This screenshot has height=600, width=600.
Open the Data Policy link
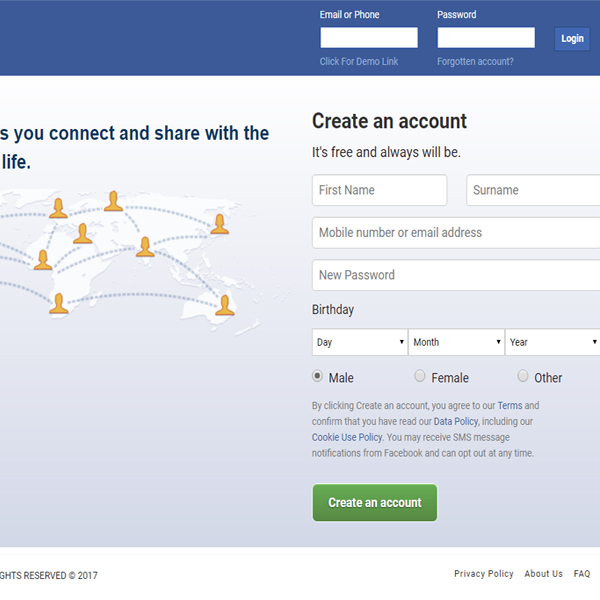pyautogui.click(x=456, y=421)
